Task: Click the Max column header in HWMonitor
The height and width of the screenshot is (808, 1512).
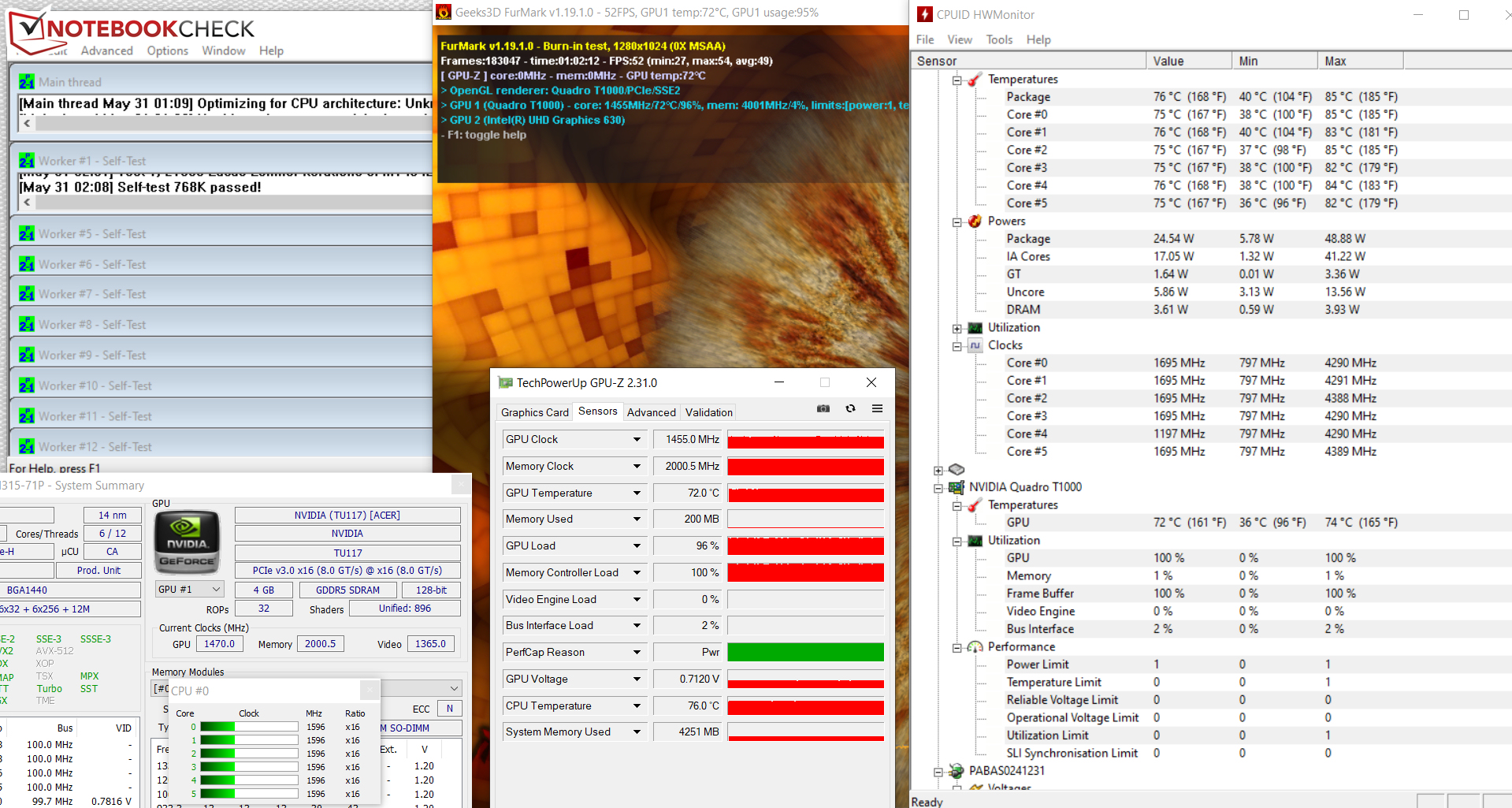Action: (1361, 61)
